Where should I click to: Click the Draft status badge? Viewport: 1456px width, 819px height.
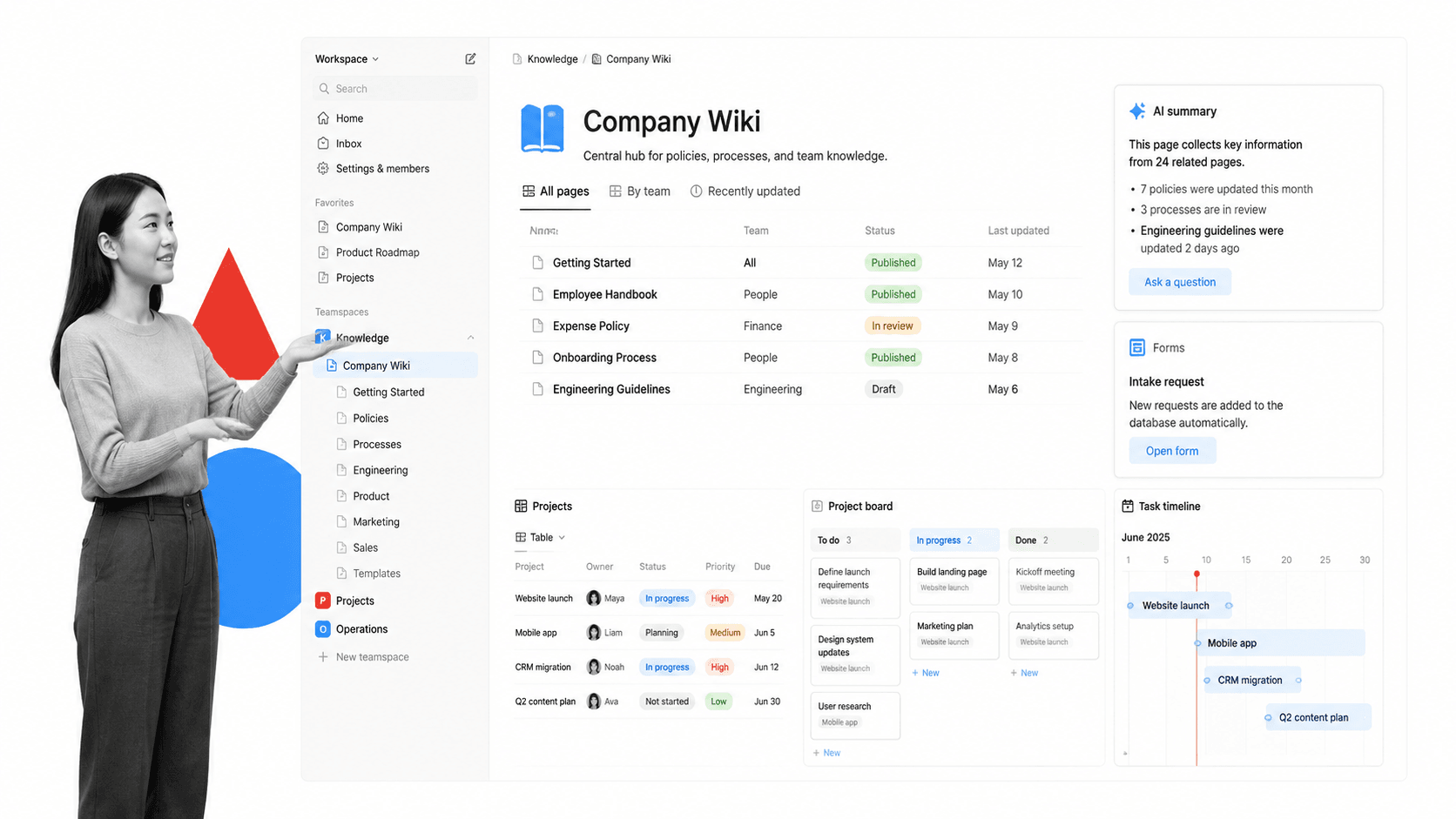tap(884, 389)
